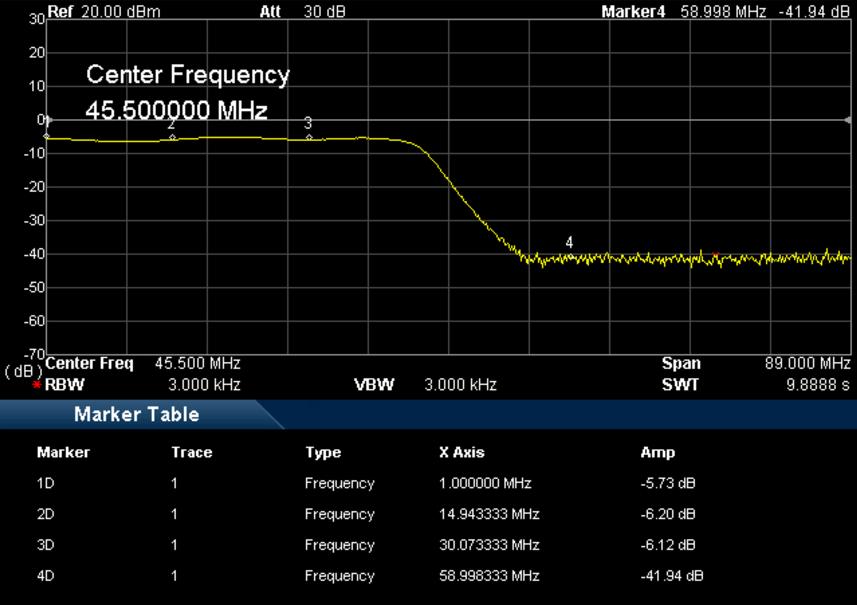Click the Marker Table header tab
Screen dimensions: 857x605
(x=136, y=414)
